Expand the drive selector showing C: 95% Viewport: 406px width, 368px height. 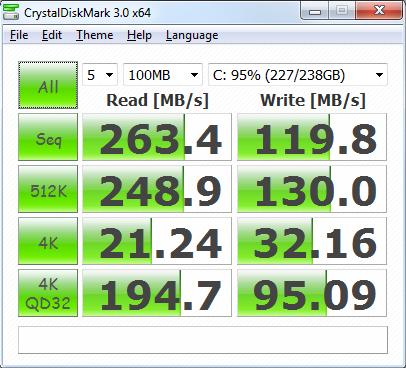click(298, 75)
